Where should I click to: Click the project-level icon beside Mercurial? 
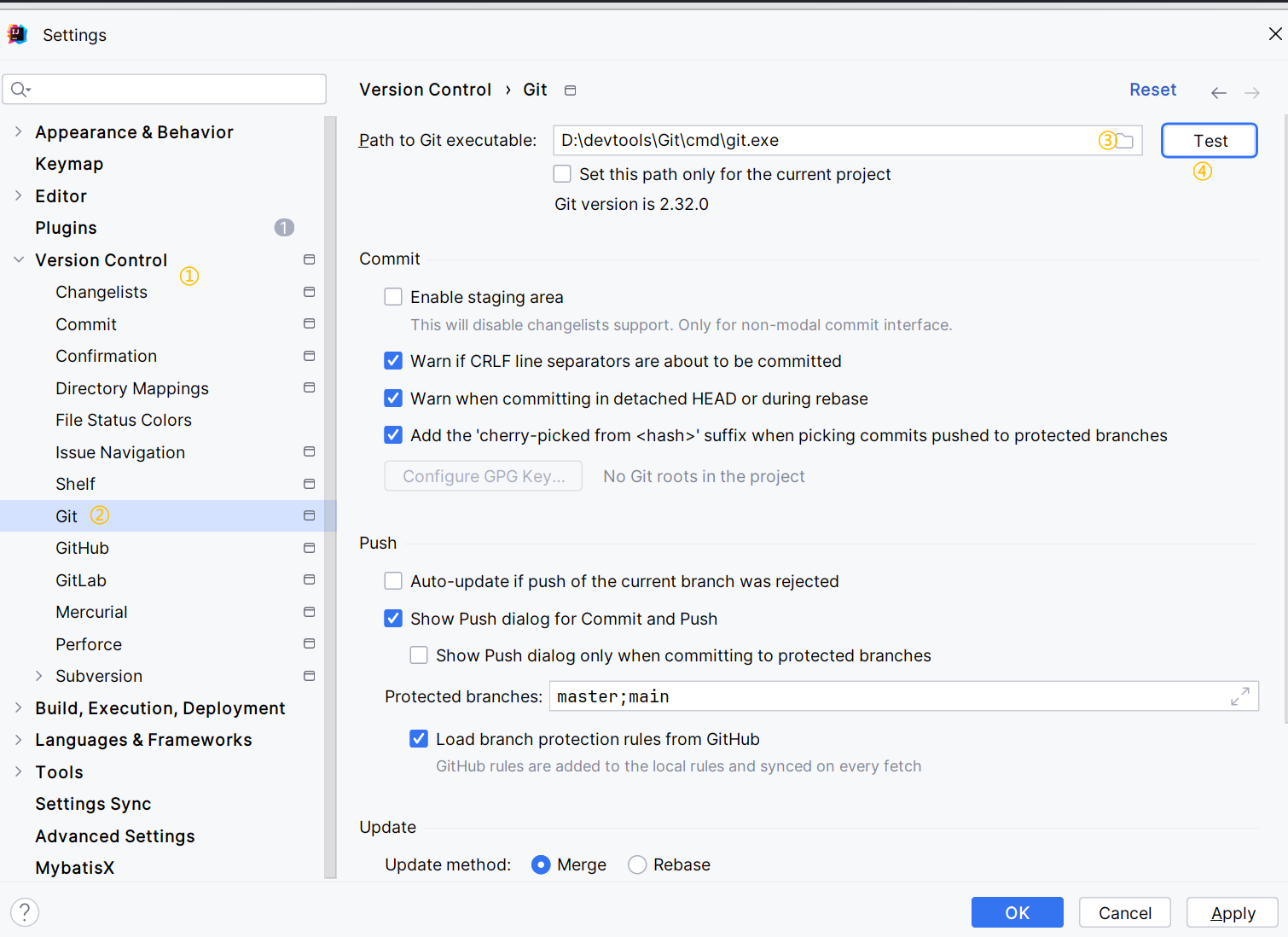[x=309, y=612]
